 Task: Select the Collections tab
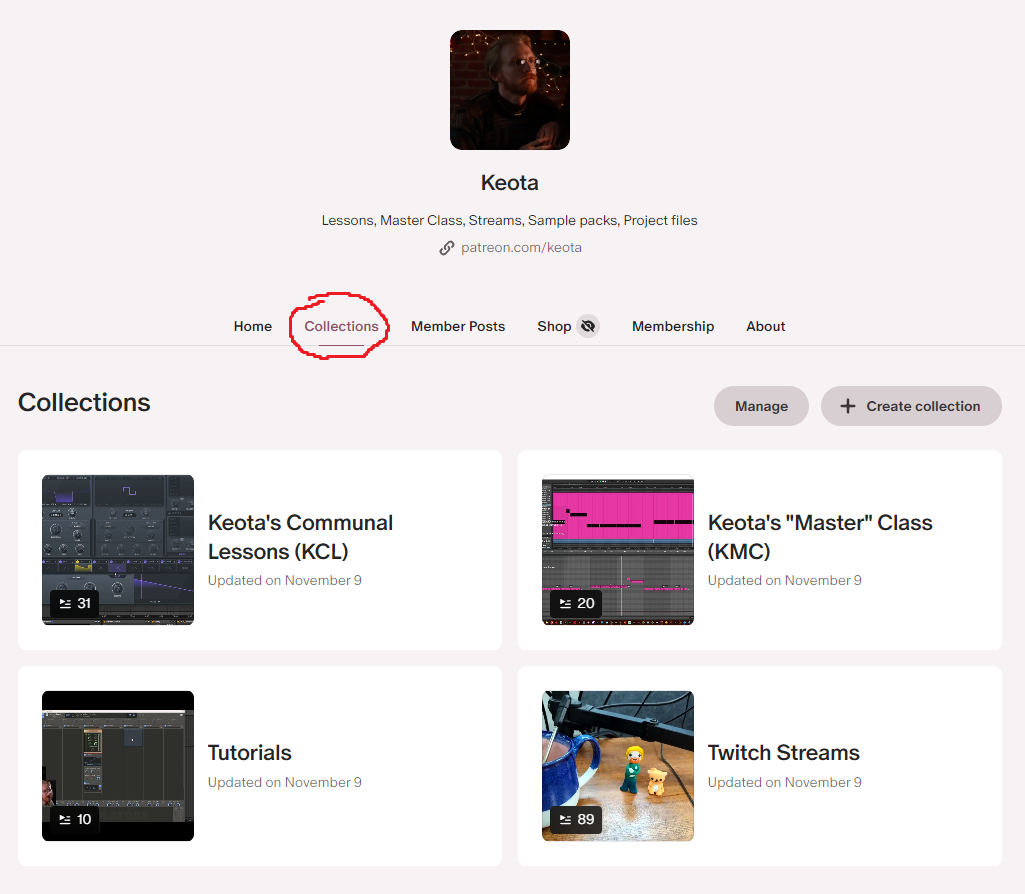click(x=341, y=326)
